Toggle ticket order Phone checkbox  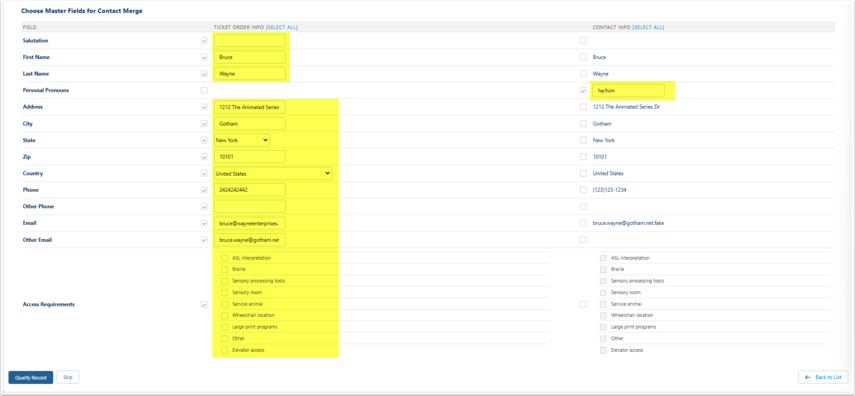pos(204,190)
